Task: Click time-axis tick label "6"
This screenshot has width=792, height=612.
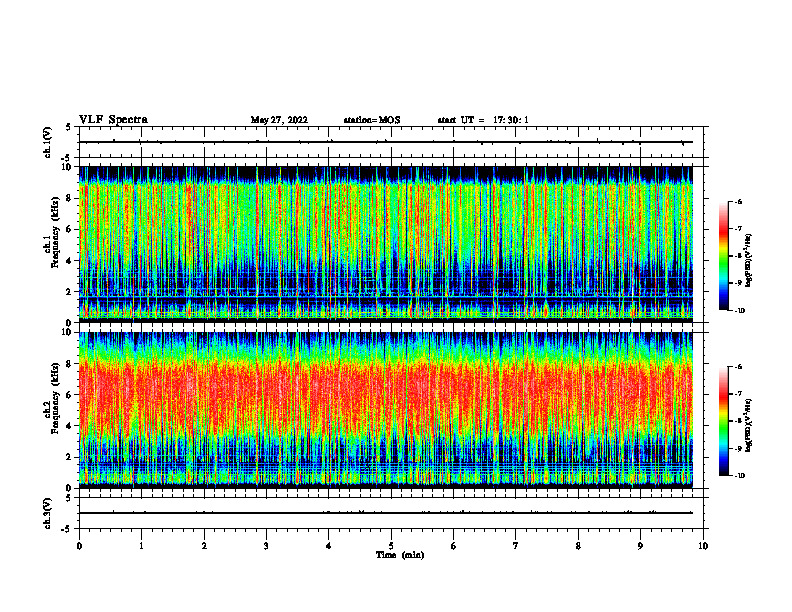Action: (454, 546)
